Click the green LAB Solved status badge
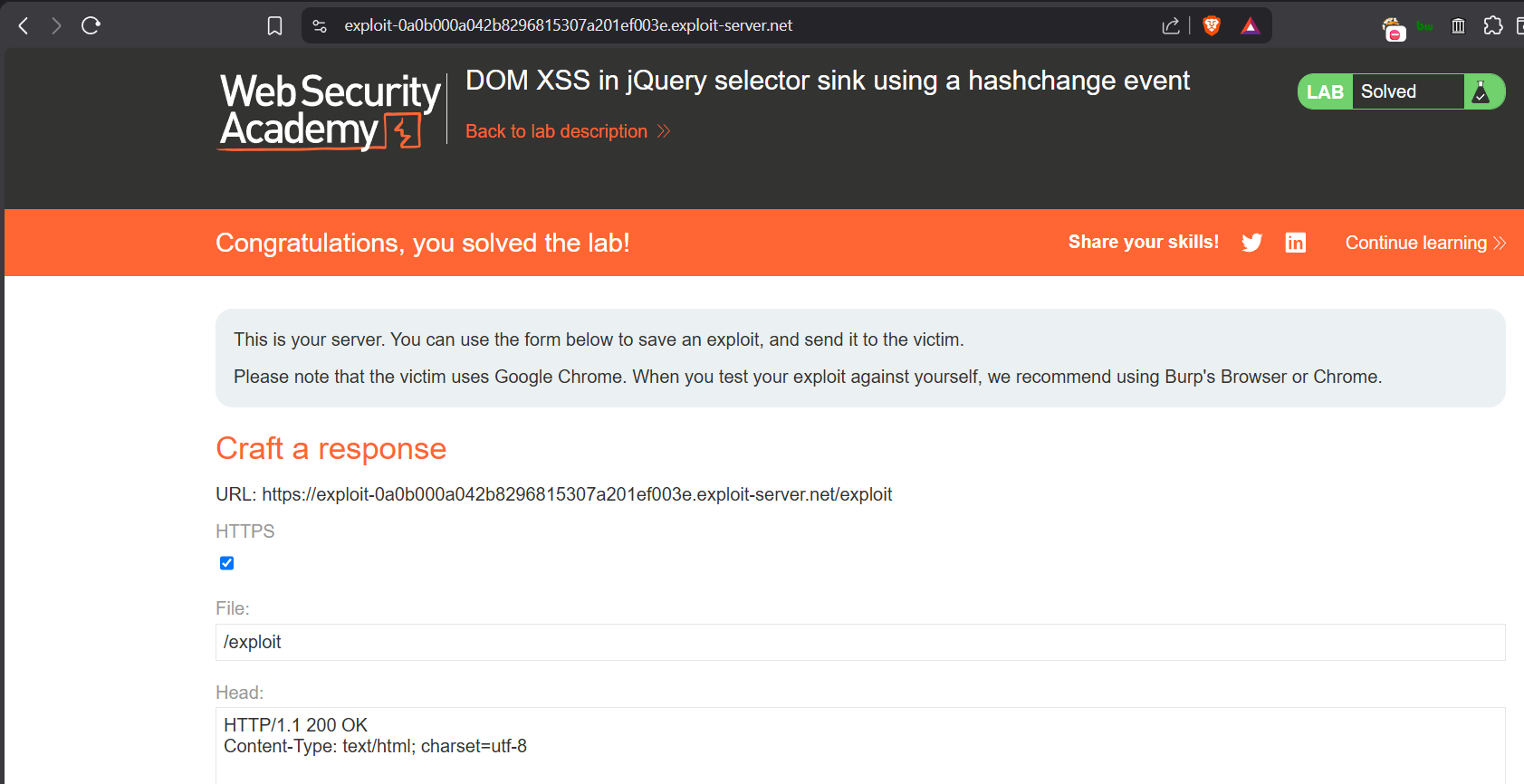The height and width of the screenshot is (784, 1524). pos(1401,91)
